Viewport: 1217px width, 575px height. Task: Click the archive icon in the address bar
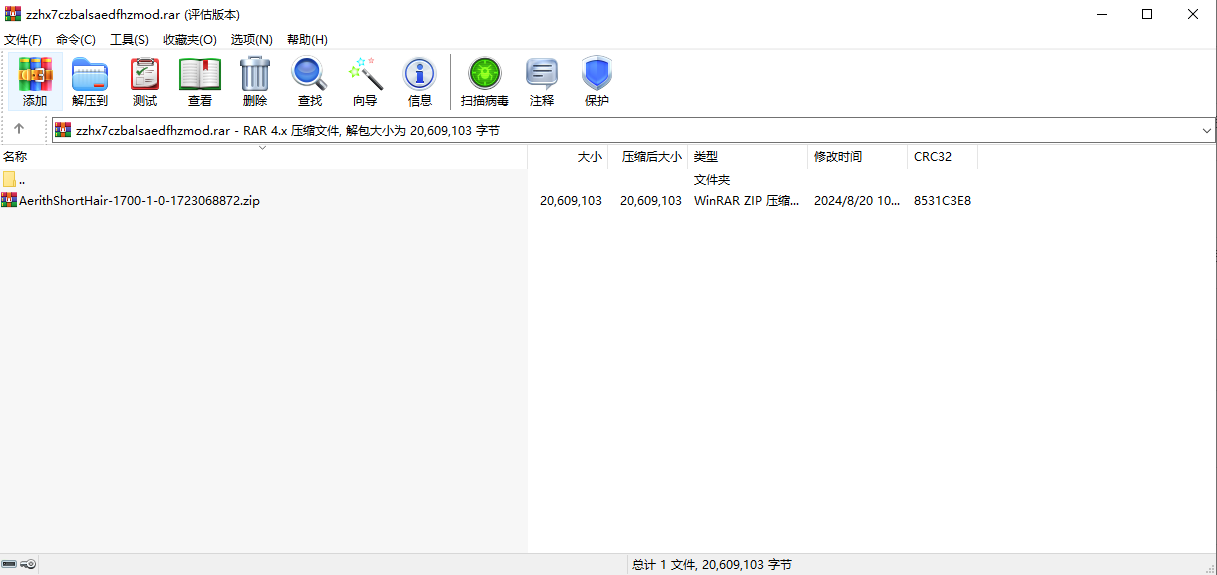(63, 130)
